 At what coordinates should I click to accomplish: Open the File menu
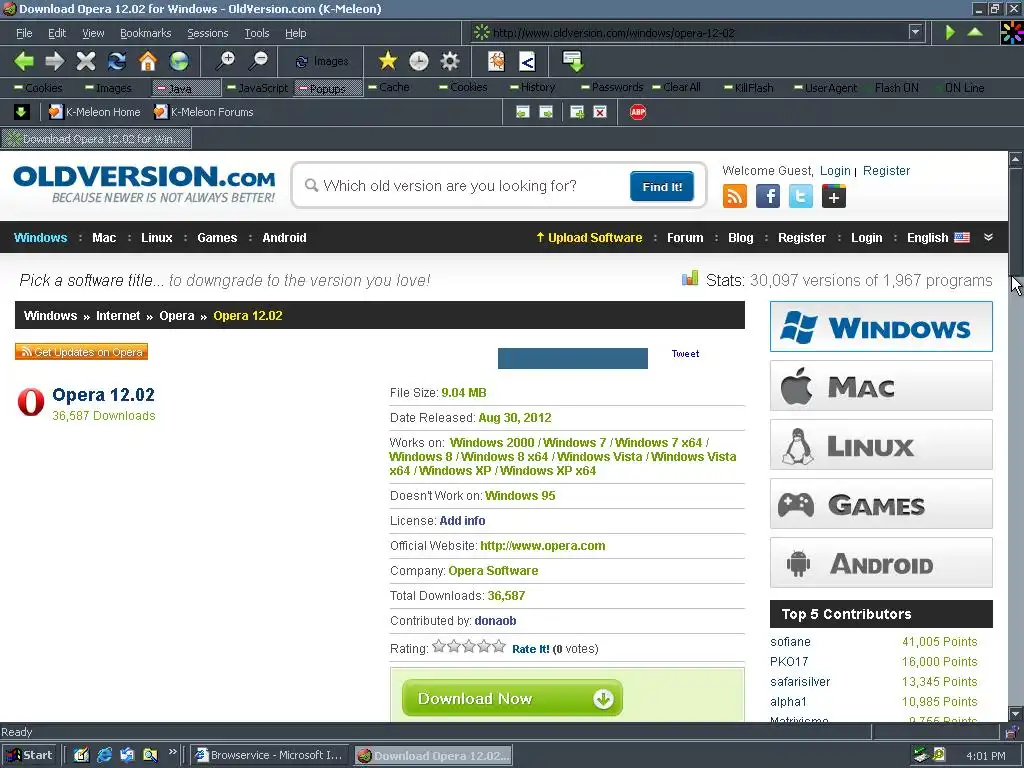coord(24,33)
